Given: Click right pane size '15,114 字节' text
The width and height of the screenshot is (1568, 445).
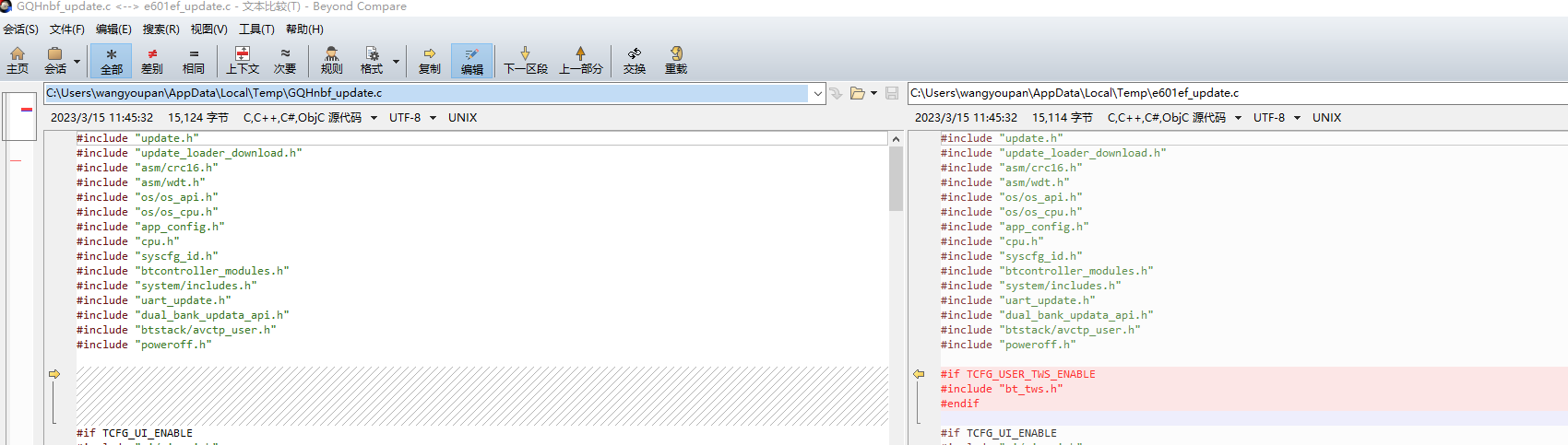Looking at the screenshot, I should [1063, 118].
